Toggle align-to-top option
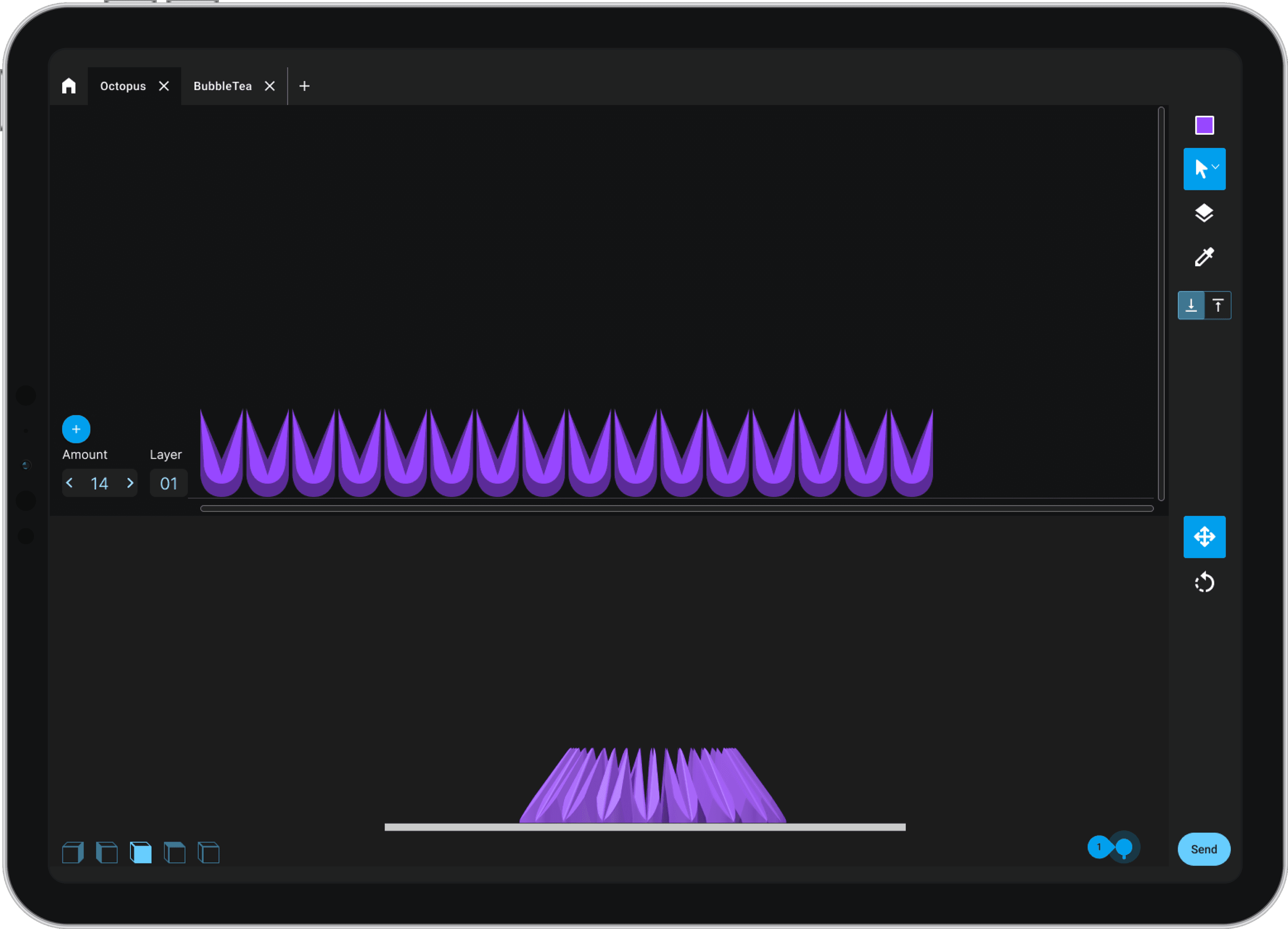Screen dimensions: 1288x929 tap(1218, 305)
